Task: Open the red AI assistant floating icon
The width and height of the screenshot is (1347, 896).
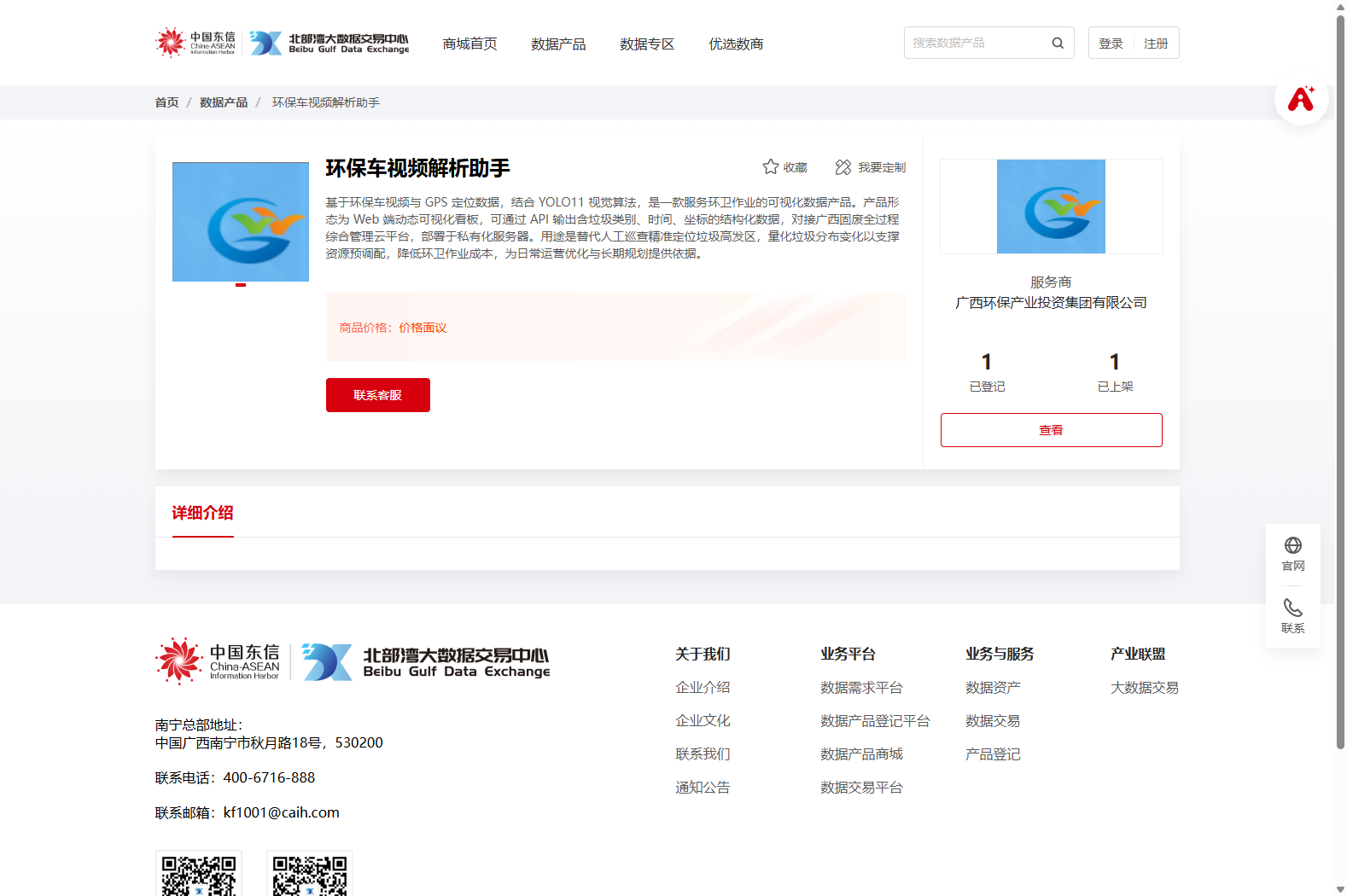Action: tap(1301, 99)
